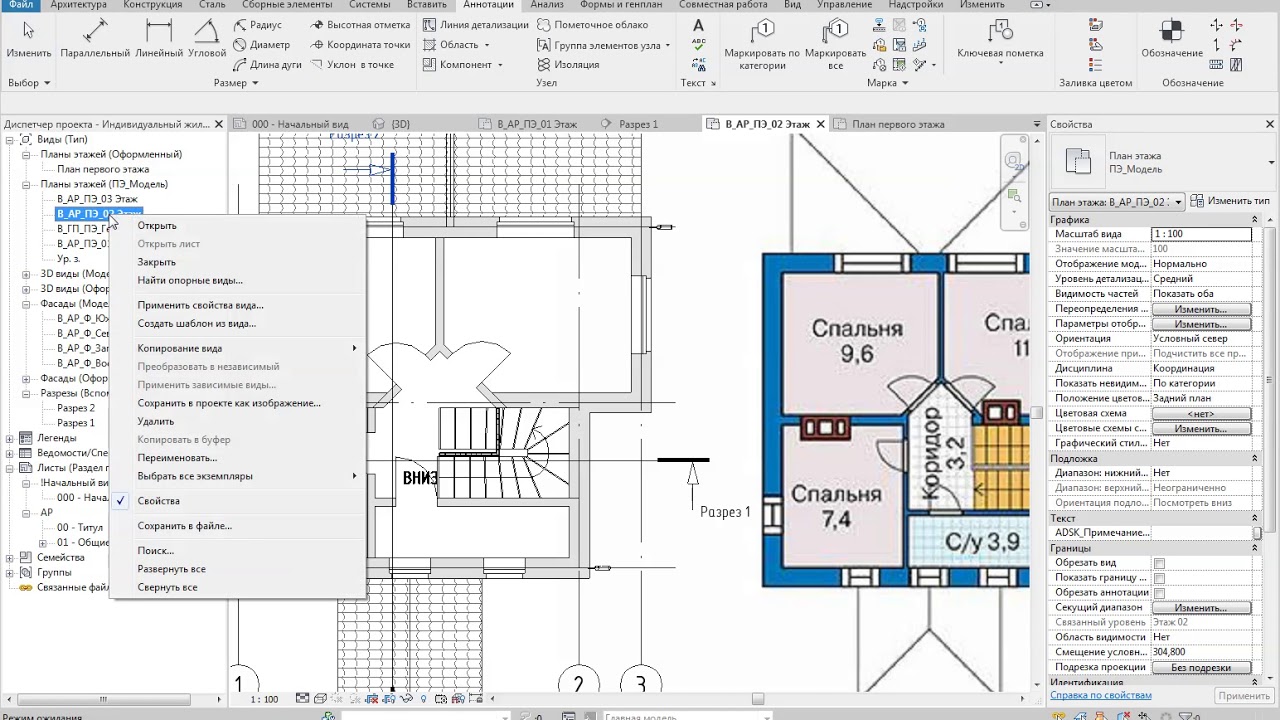Collapse the Графика properties section
Screen dimensions: 1280x720
pyautogui.click(x=1255, y=219)
